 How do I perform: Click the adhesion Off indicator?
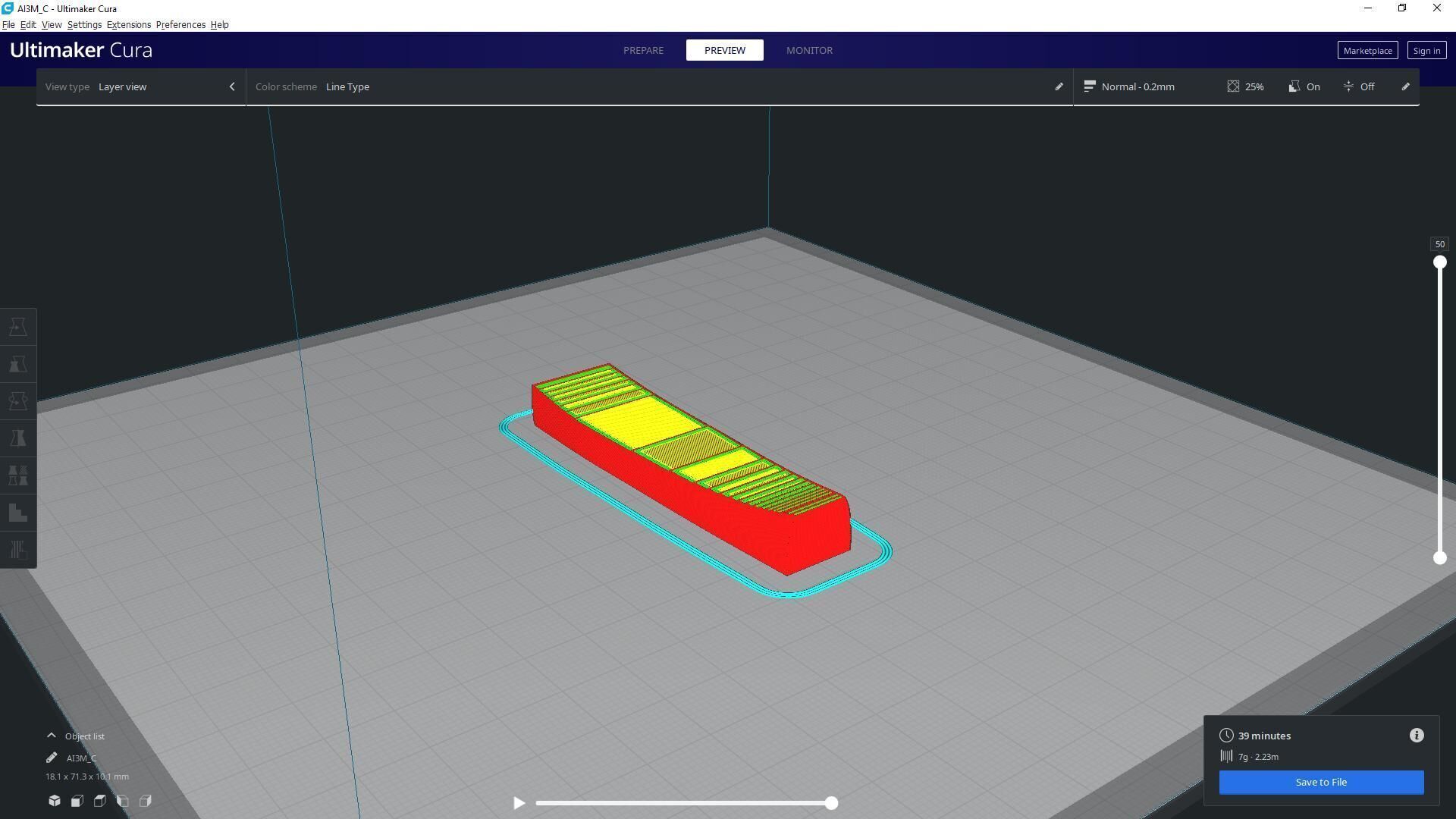pos(1359,86)
